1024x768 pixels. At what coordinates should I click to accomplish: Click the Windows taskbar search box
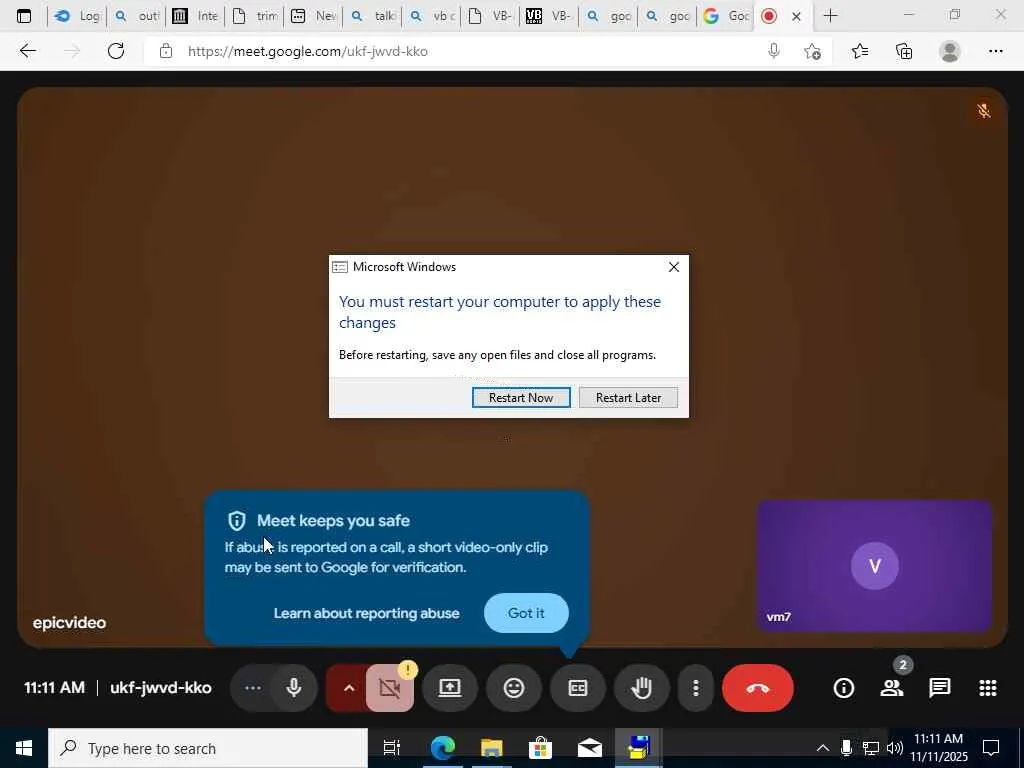(208, 748)
